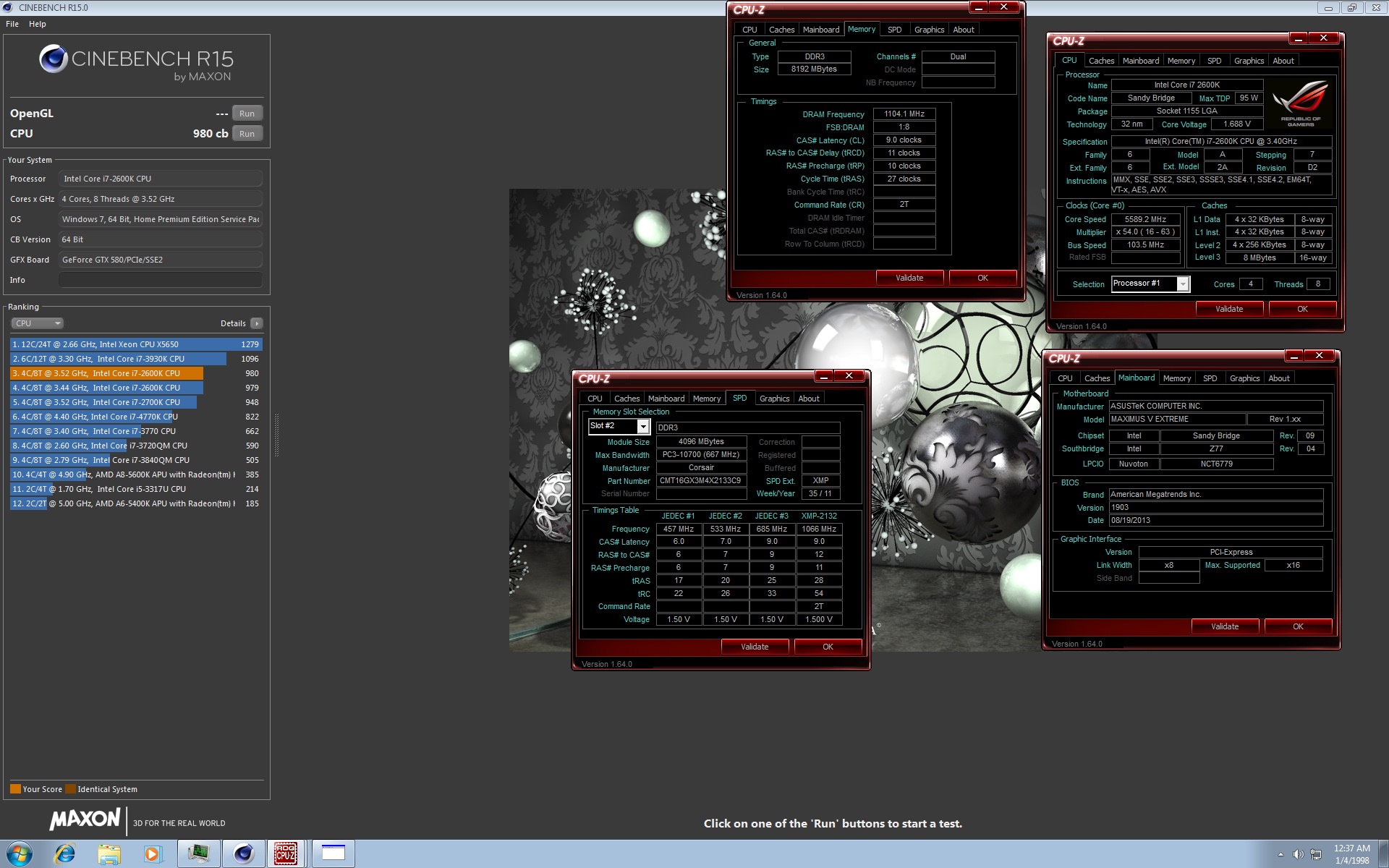The width and height of the screenshot is (1389, 868).
Task: Click the DRAM Frequency 1104.1 MHz value
Action: tap(904, 114)
